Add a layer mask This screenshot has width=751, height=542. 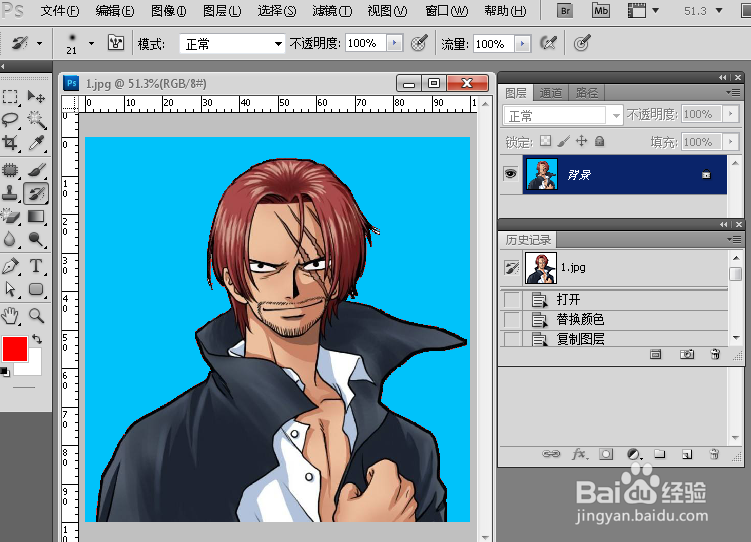point(606,454)
